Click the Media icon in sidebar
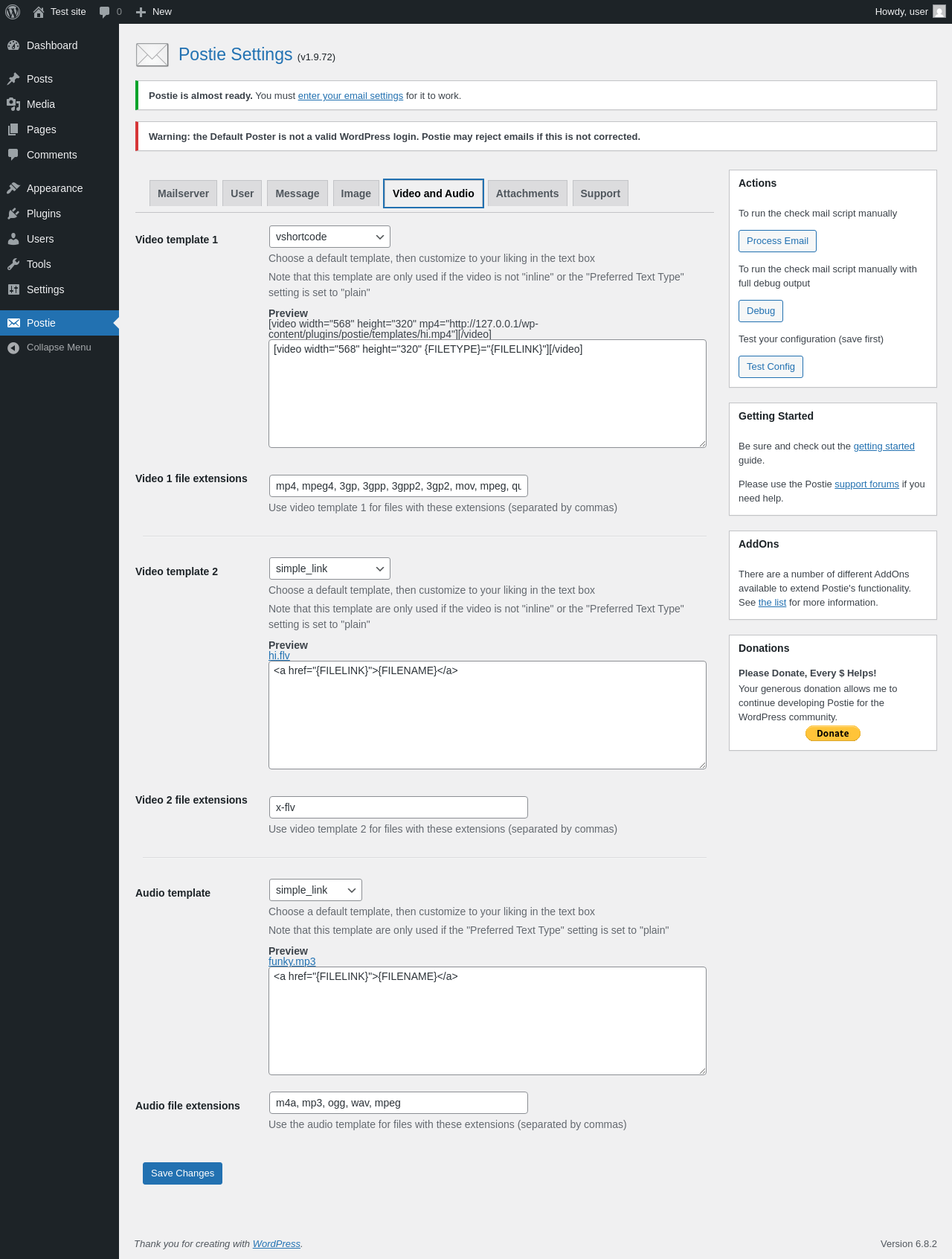 coord(13,104)
